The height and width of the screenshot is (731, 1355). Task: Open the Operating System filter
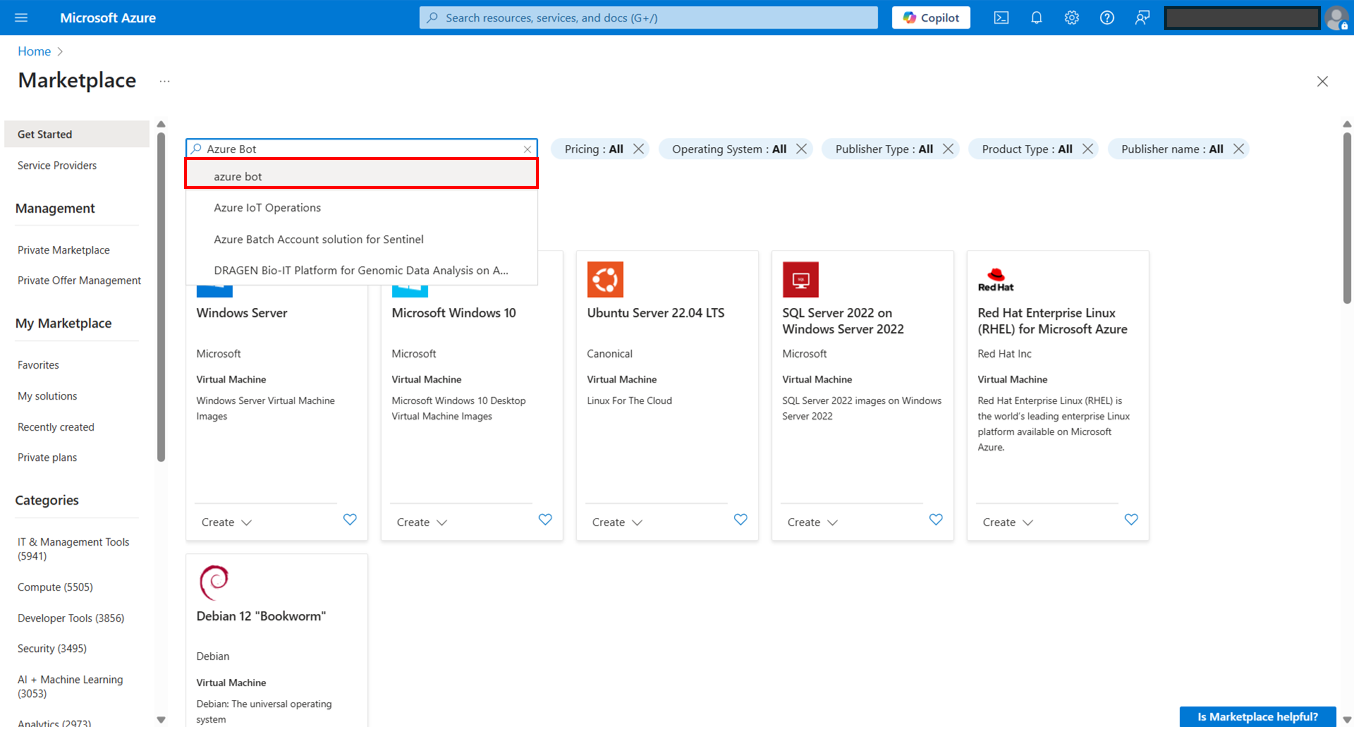728,149
